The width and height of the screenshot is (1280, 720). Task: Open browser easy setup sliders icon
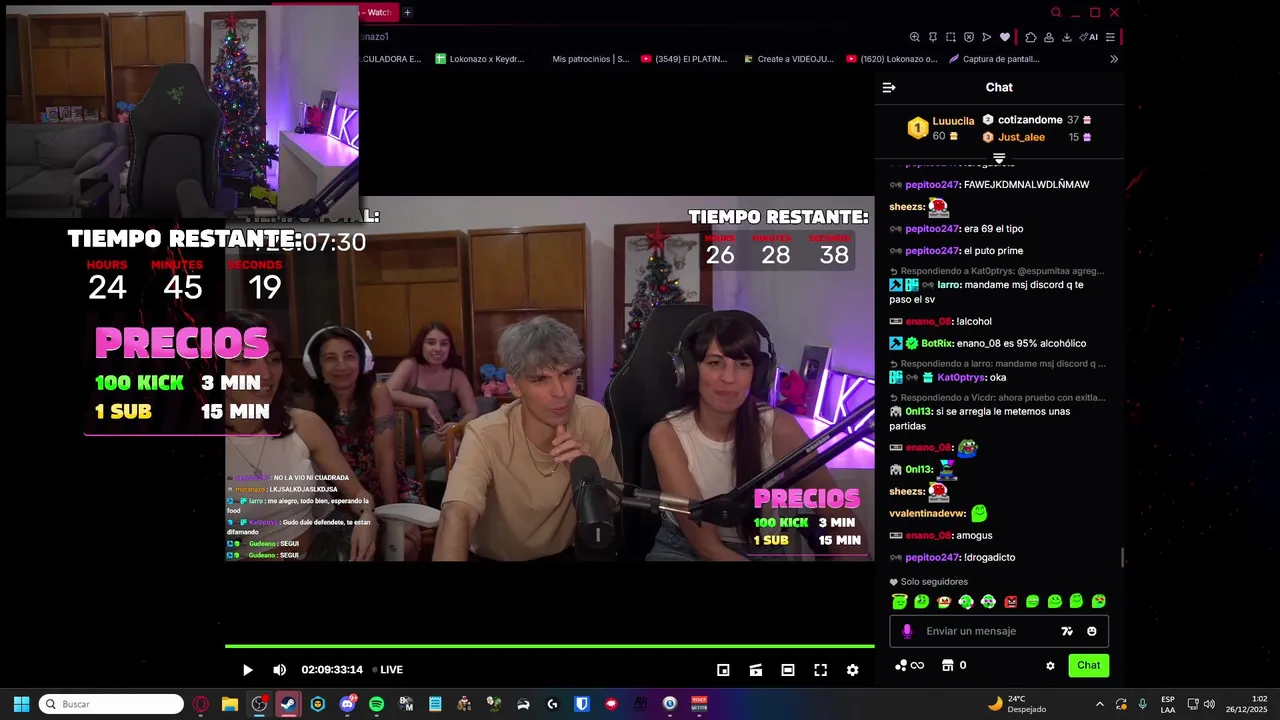pyautogui.click(x=1110, y=37)
